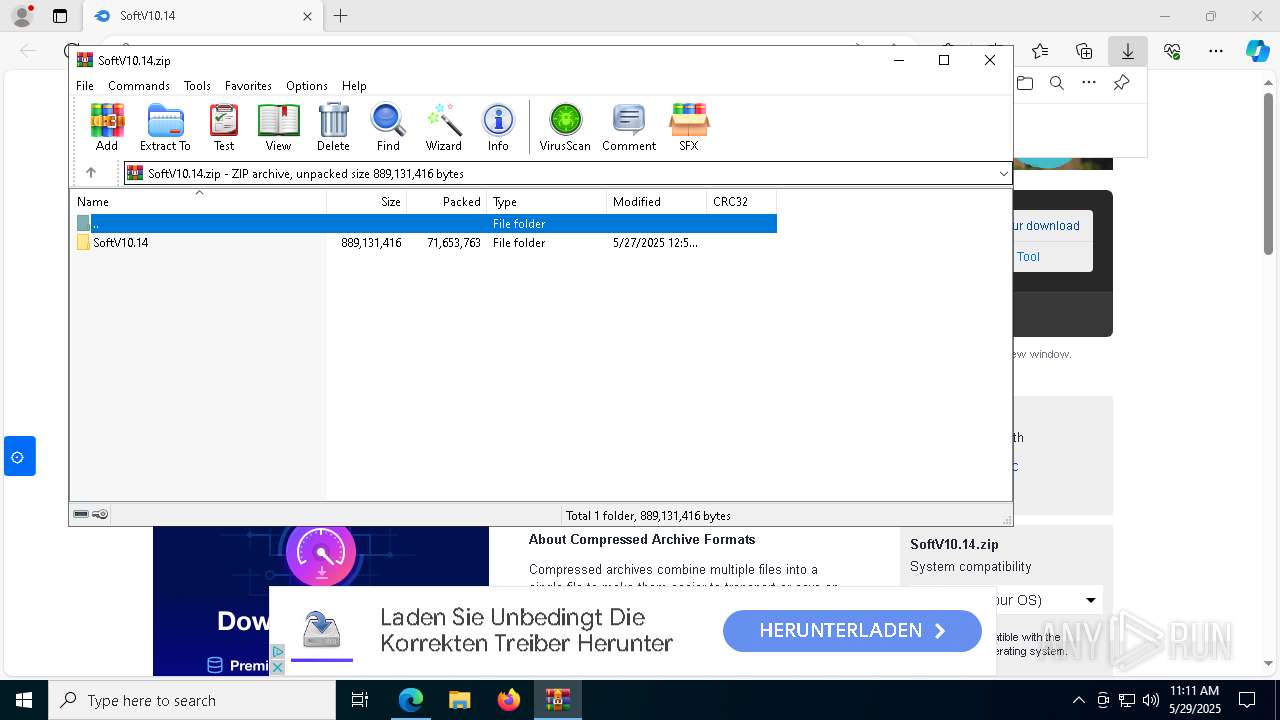Screen dimensions: 1280x720
Task: Sort by the Type column header
Action: (x=547, y=202)
